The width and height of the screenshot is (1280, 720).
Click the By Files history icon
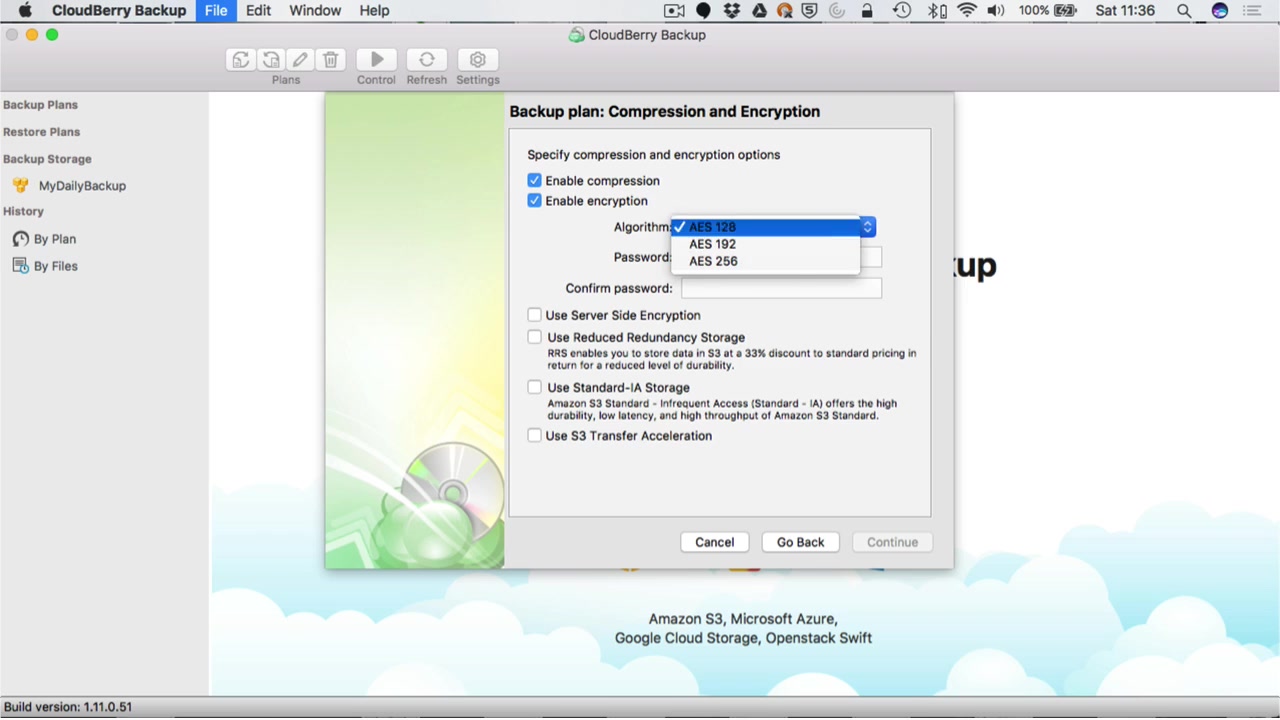pyautogui.click(x=20, y=266)
